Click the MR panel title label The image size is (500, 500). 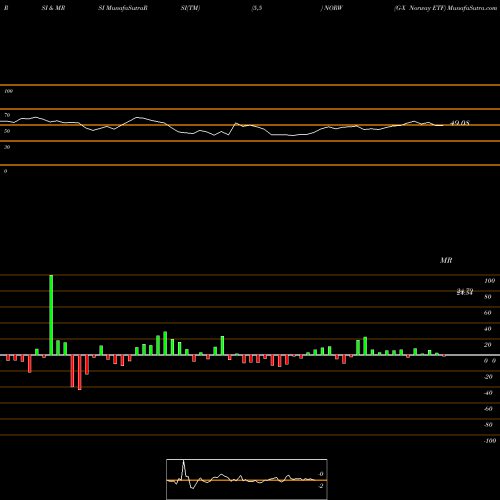(x=446, y=260)
